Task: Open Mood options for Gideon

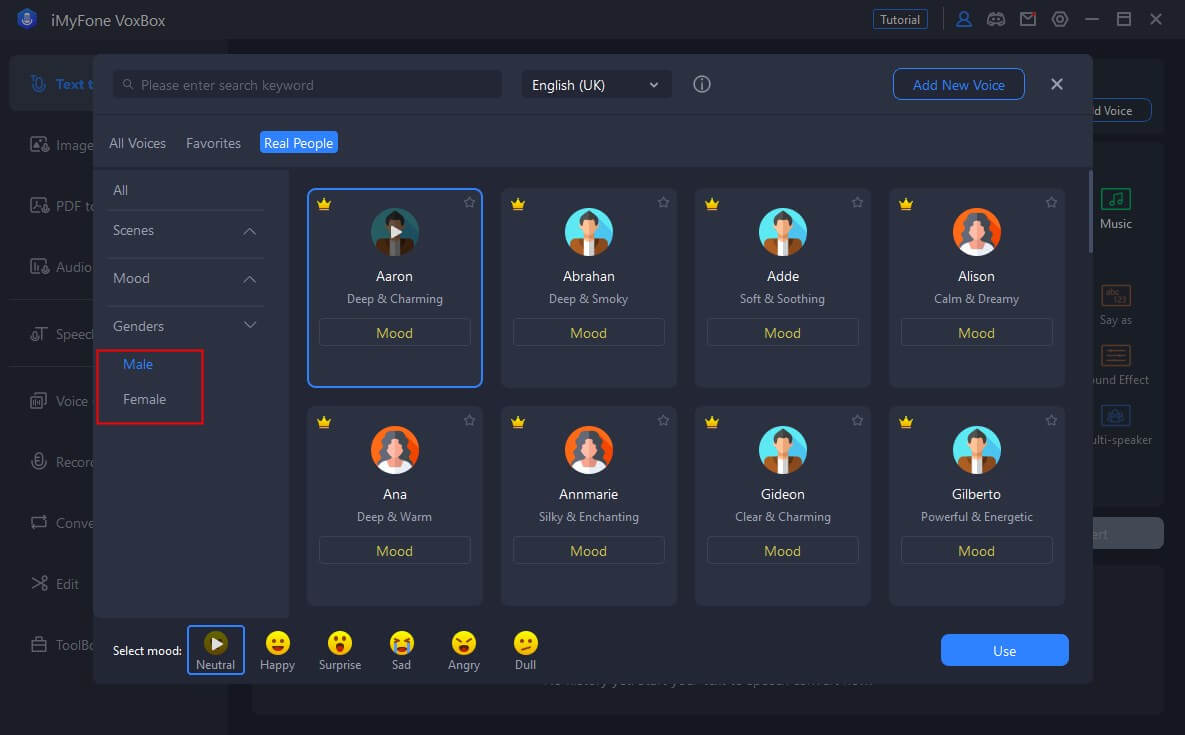Action: point(783,551)
